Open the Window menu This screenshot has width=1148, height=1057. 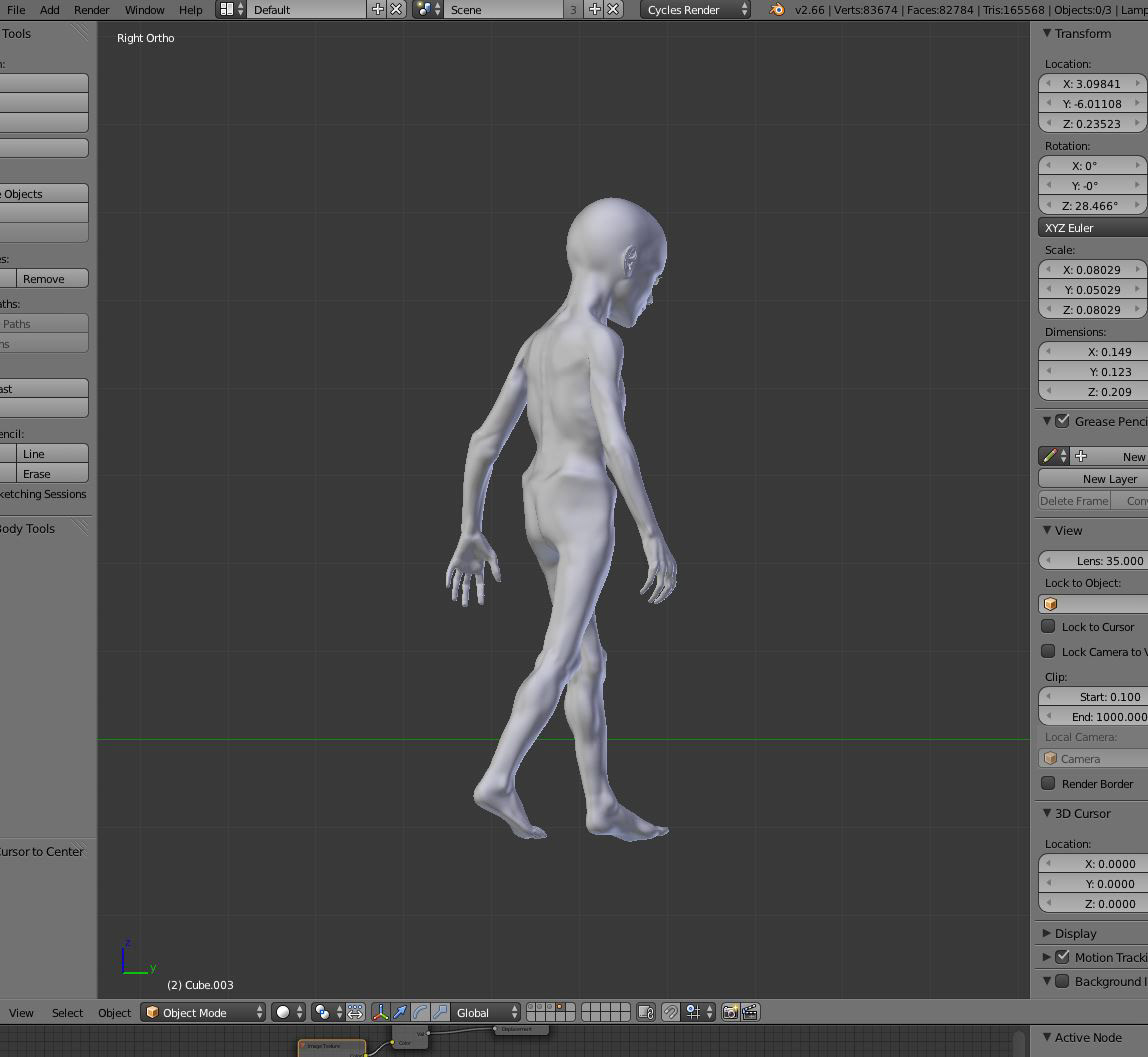[144, 10]
